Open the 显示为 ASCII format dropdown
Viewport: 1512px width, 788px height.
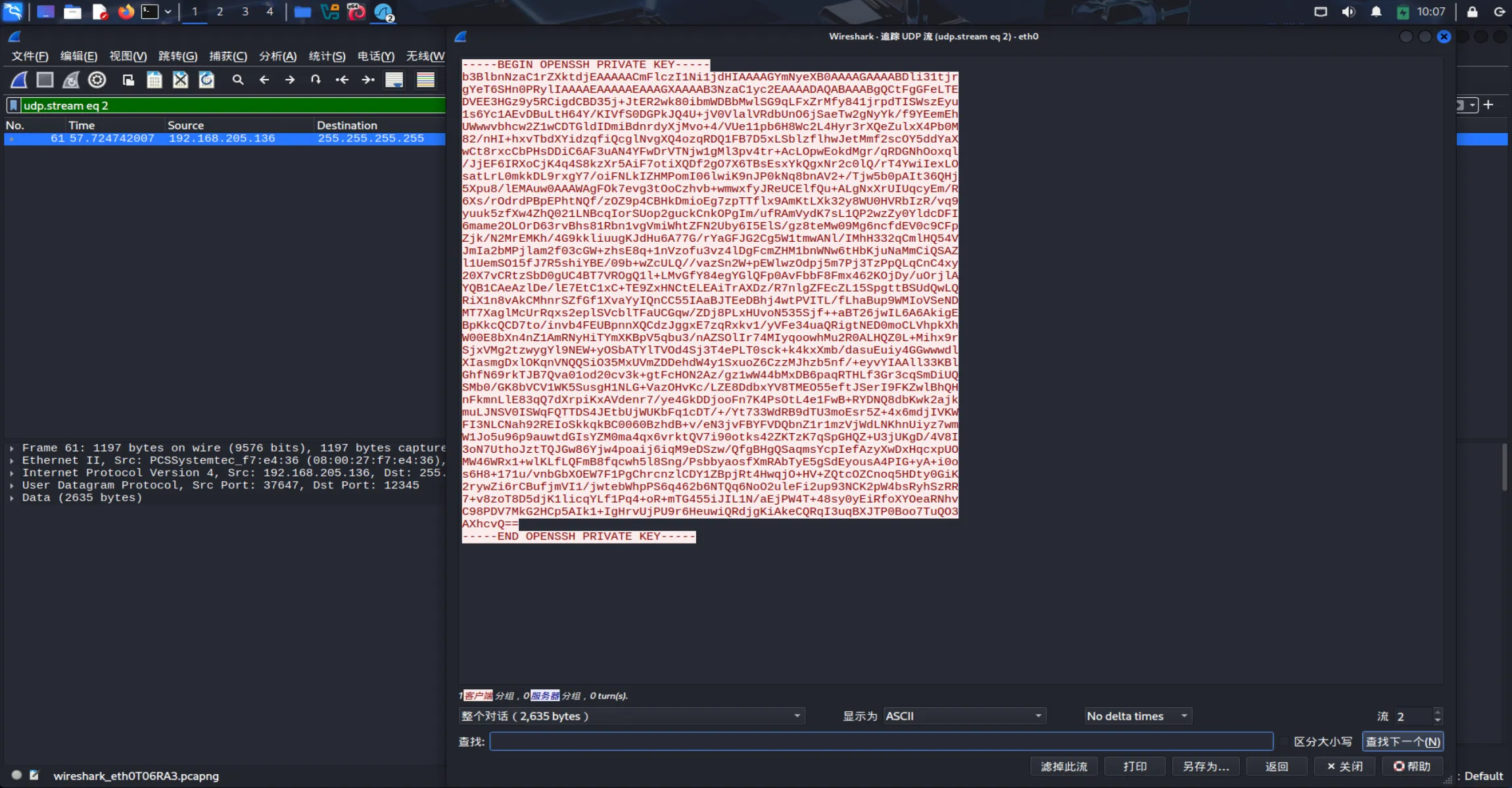[x=964, y=716]
